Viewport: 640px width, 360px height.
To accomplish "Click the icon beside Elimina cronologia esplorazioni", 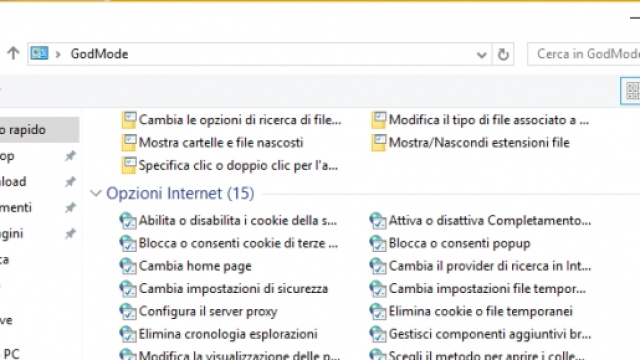I will (x=128, y=334).
